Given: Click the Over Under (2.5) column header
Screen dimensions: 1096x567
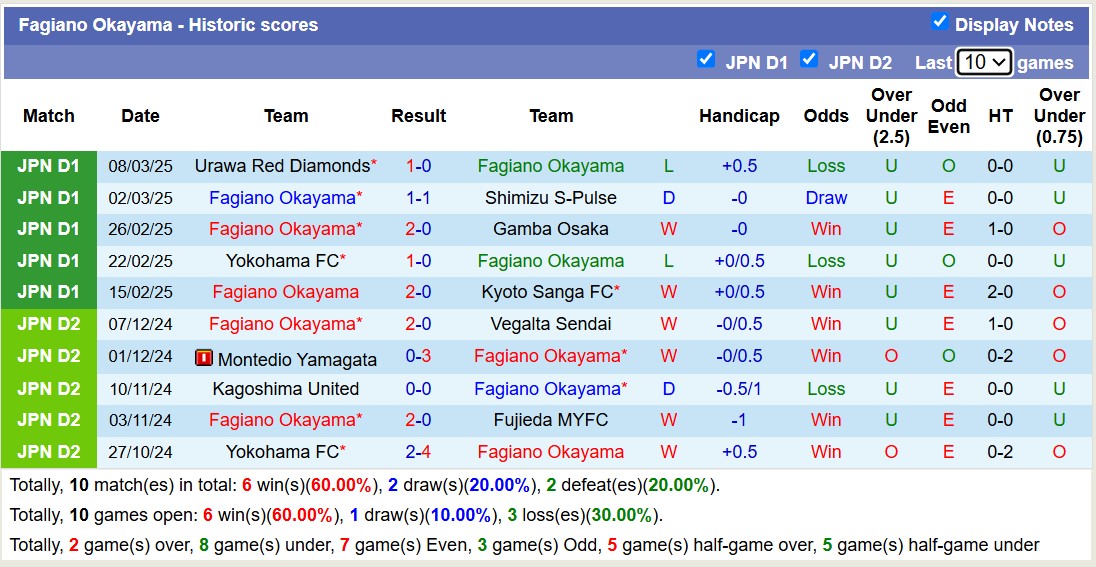Looking at the screenshot, I should coord(890,116).
